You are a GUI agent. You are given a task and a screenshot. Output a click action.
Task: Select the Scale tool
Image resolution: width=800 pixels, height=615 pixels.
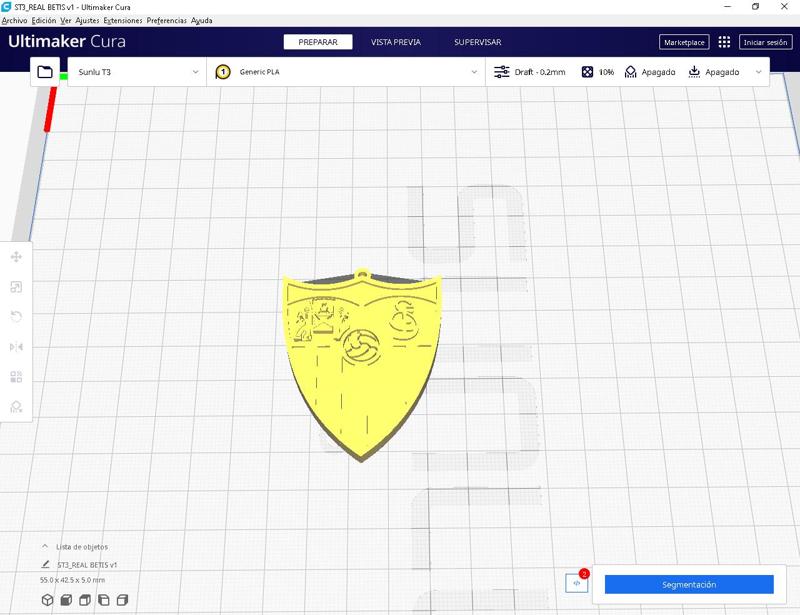pos(16,287)
